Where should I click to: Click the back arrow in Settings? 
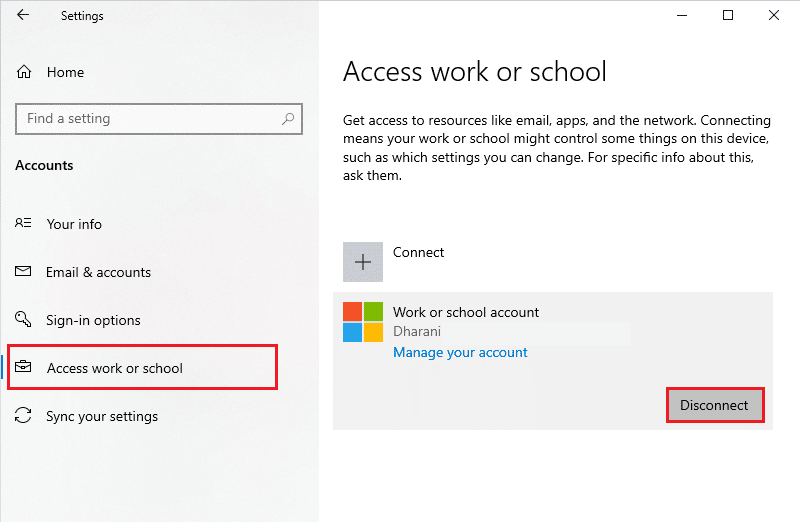pyautogui.click(x=23, y=15)
